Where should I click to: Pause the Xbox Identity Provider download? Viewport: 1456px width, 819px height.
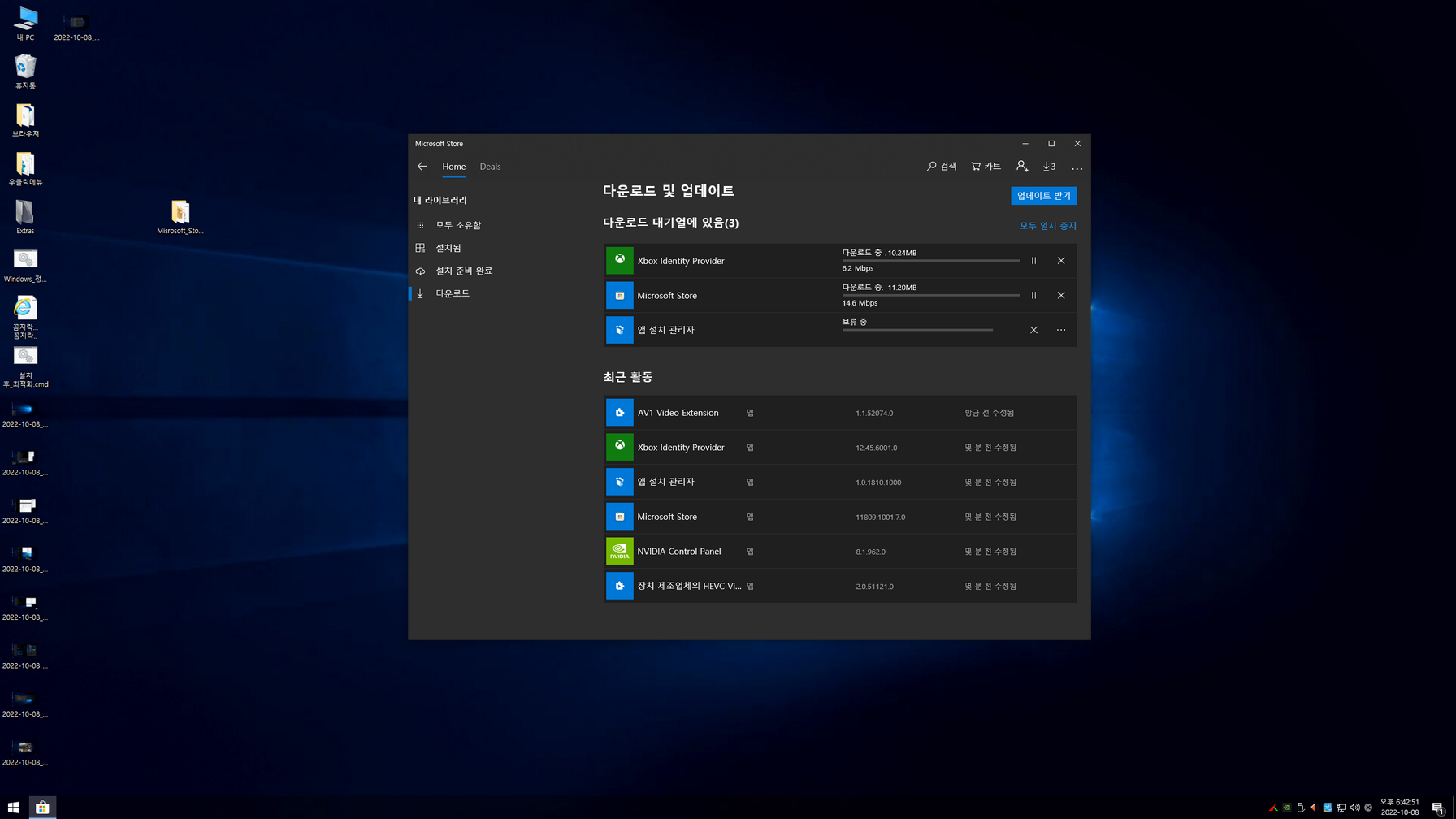[x=1033, y=261]
